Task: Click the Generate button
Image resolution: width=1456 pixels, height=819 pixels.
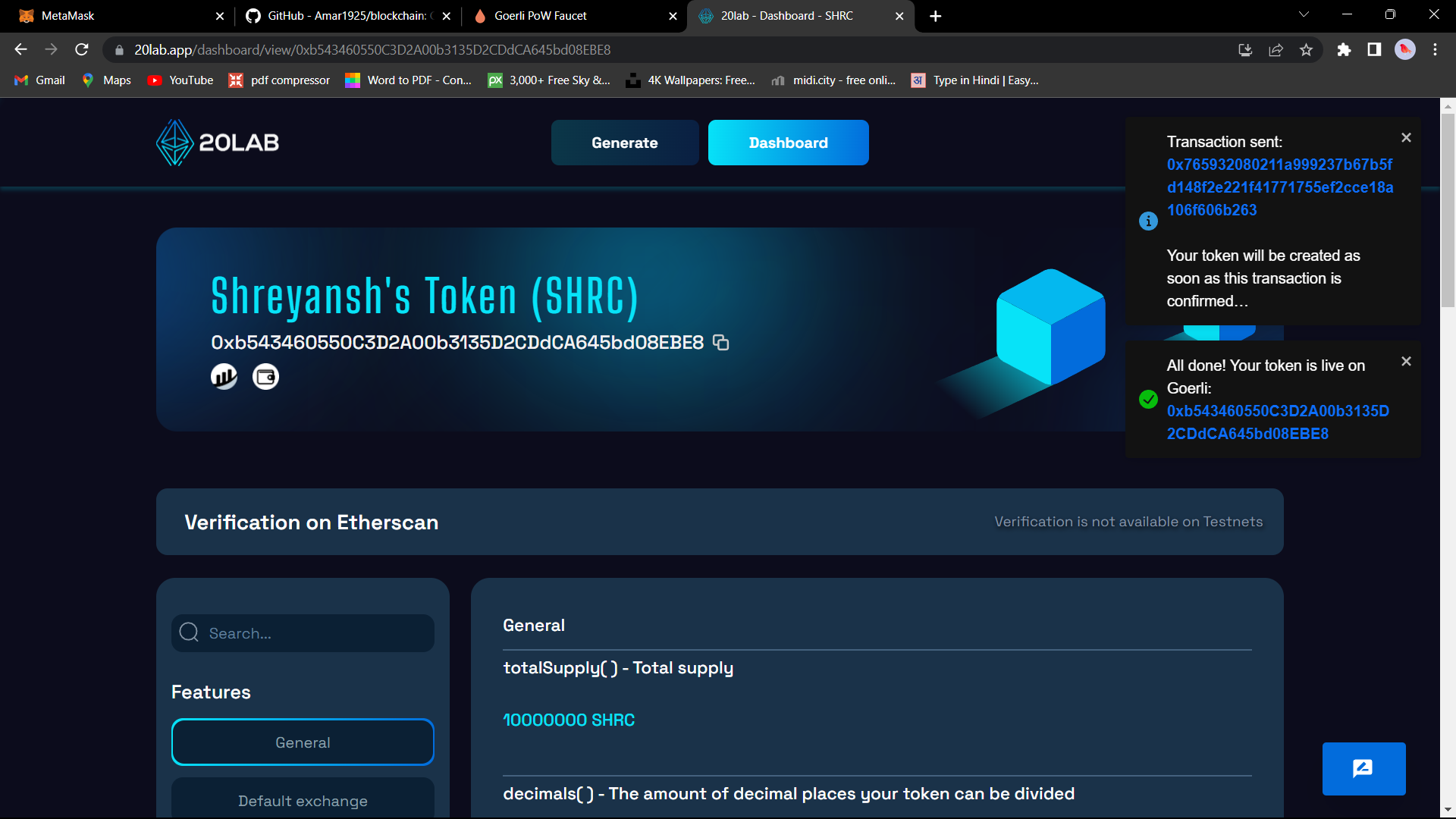Action: coord(625,142)
